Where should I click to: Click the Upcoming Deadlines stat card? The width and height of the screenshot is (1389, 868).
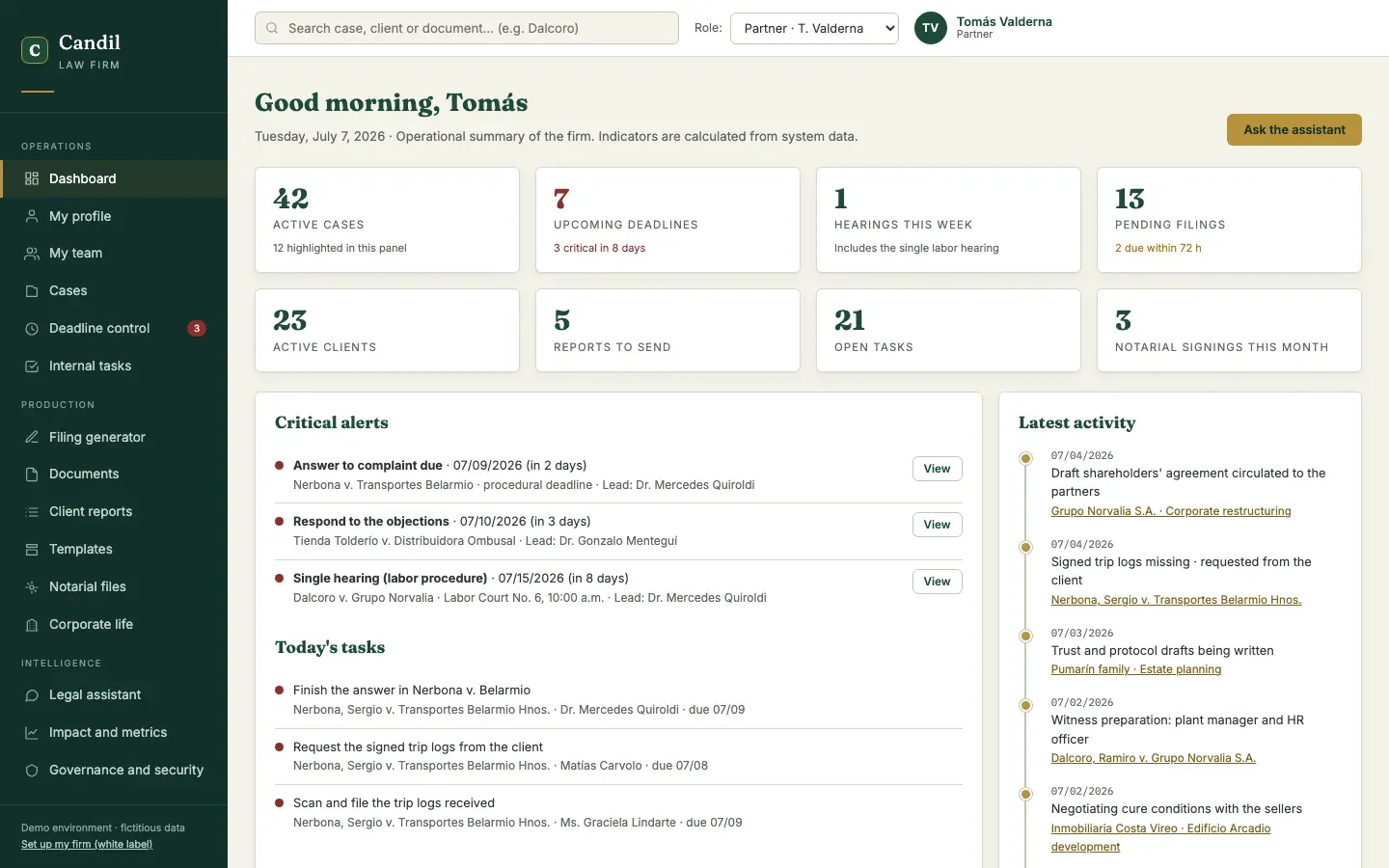pos(667,220)
